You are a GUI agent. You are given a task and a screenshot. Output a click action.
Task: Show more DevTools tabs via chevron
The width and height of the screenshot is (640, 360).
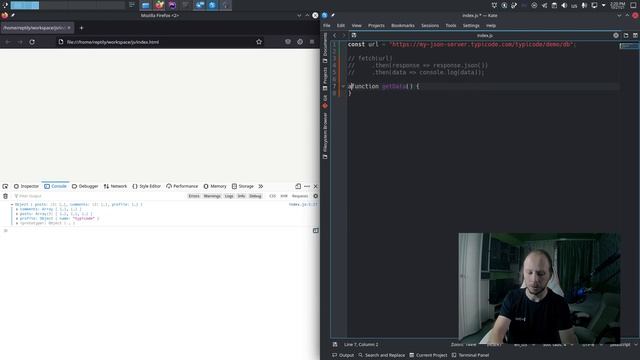[260, 186]
